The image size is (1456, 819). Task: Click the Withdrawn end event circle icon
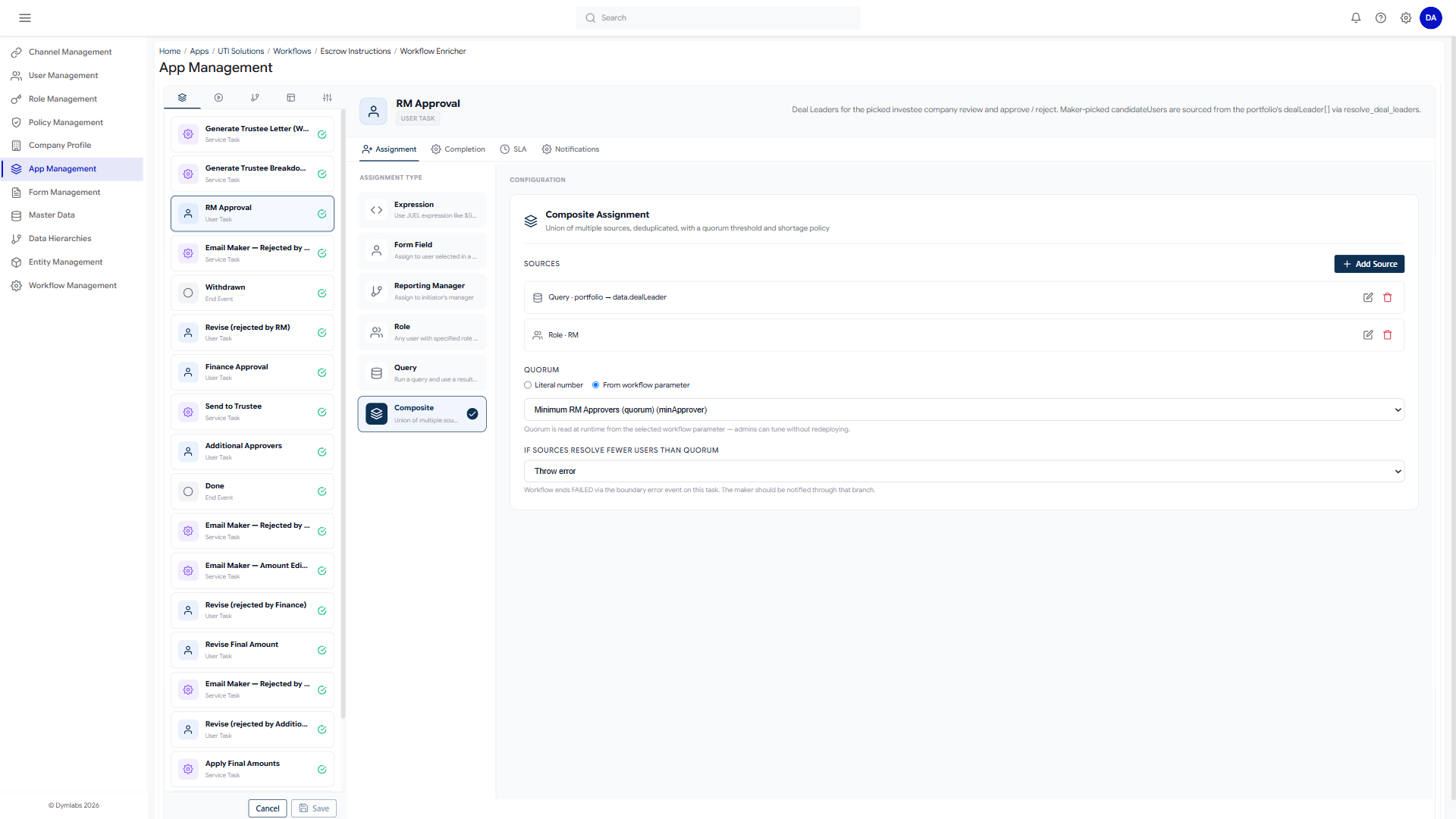click(x=188, y=293)
